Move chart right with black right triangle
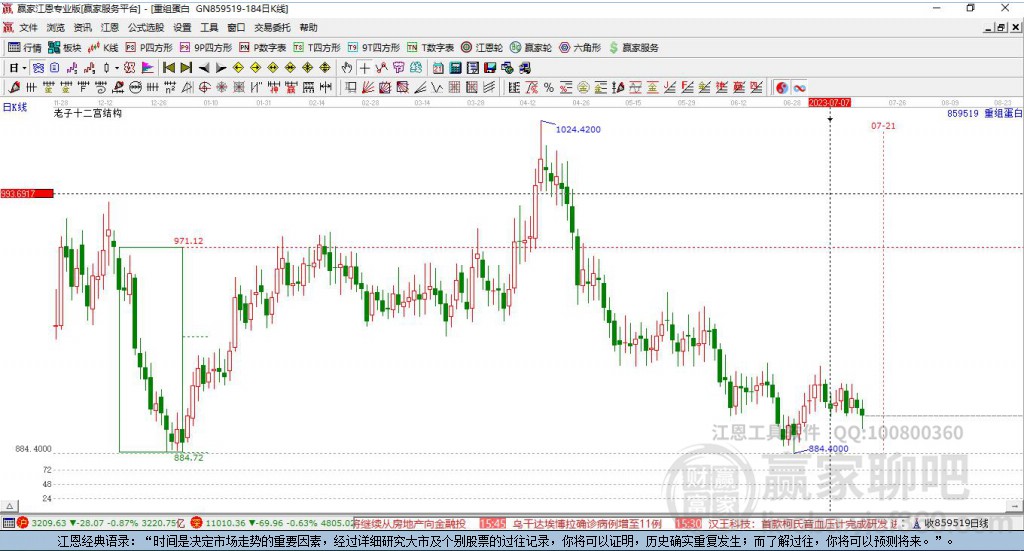Screen dimensions: 1024x551 (221, 68)
